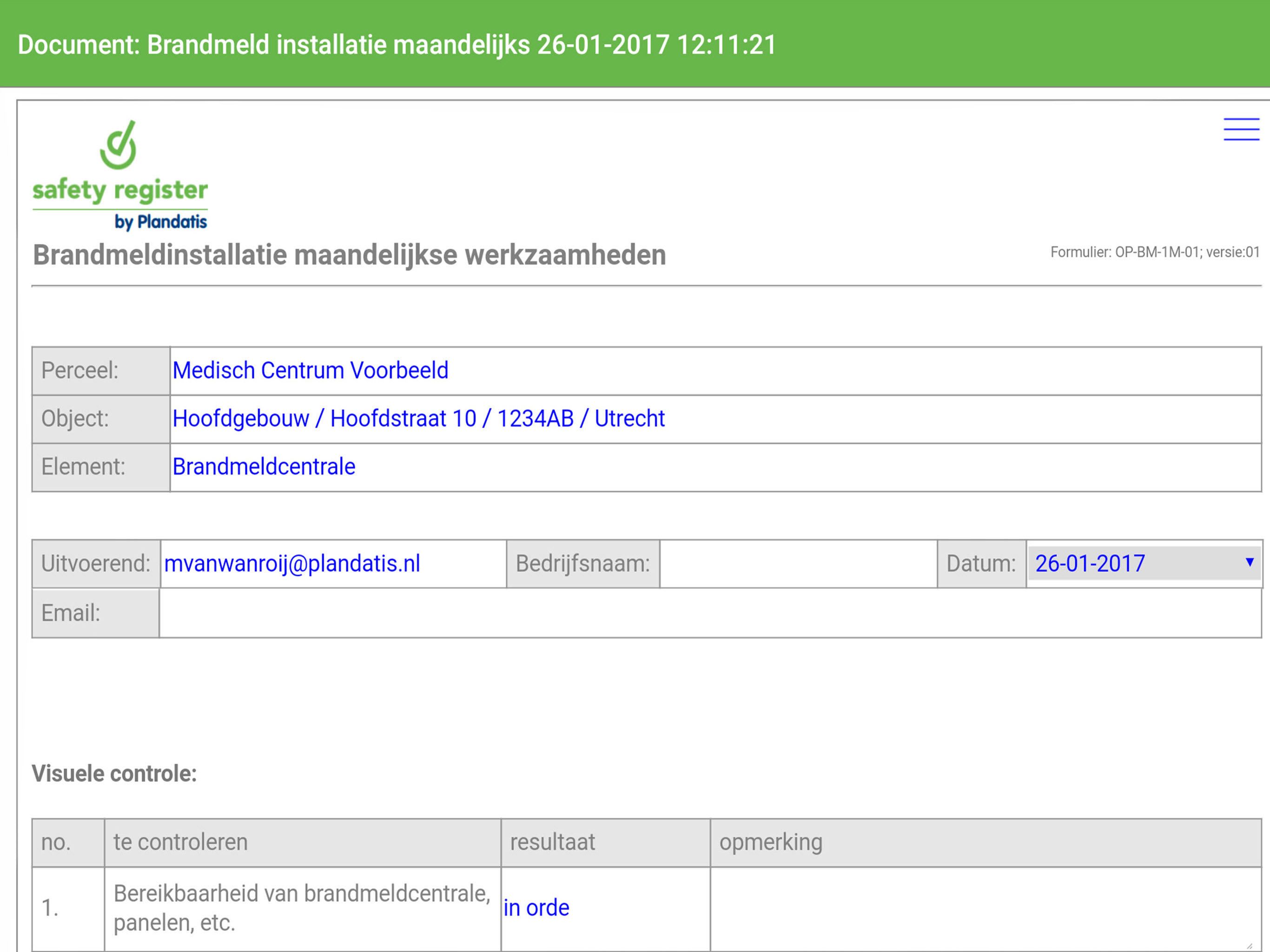Click the 'opmerking' column header
This screenshot has height=952, width=1270.
click(985, 843)
